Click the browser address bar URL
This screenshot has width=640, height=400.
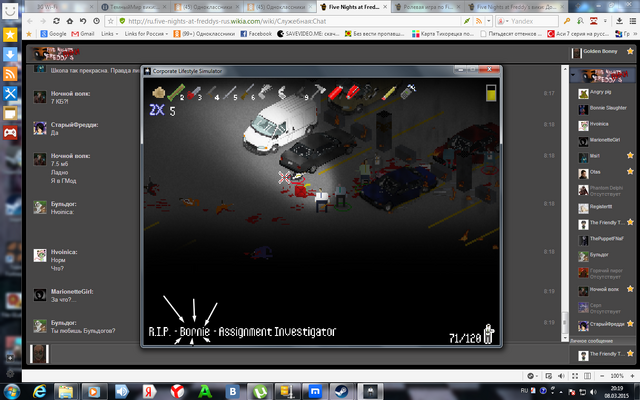(227, 21)
